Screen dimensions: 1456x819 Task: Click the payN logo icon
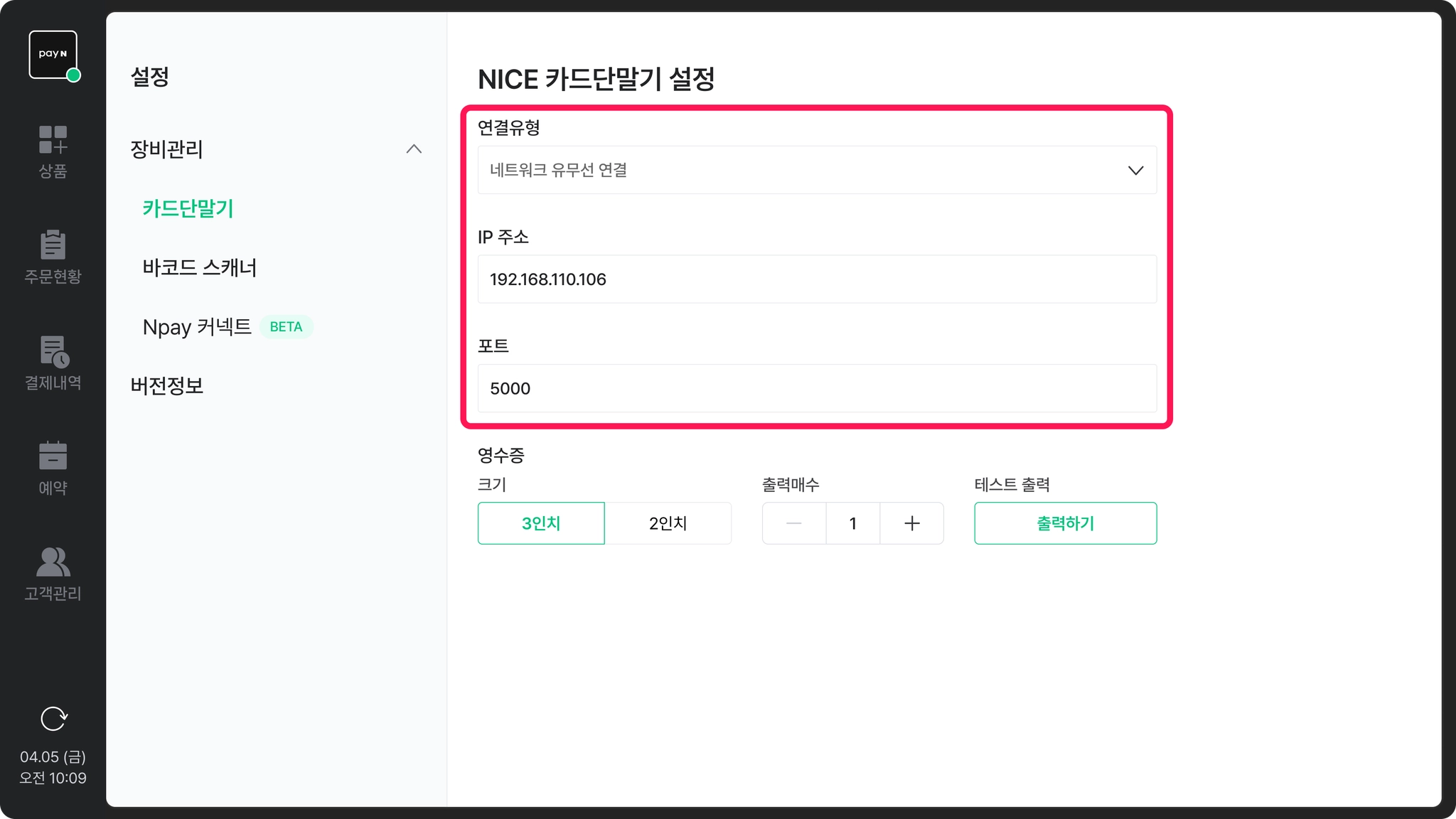click(x=53, y=55)
